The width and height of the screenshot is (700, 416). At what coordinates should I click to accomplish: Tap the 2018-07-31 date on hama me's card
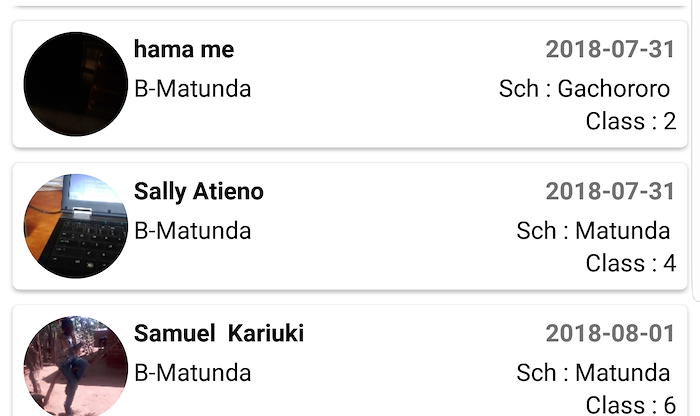[610, 49]
